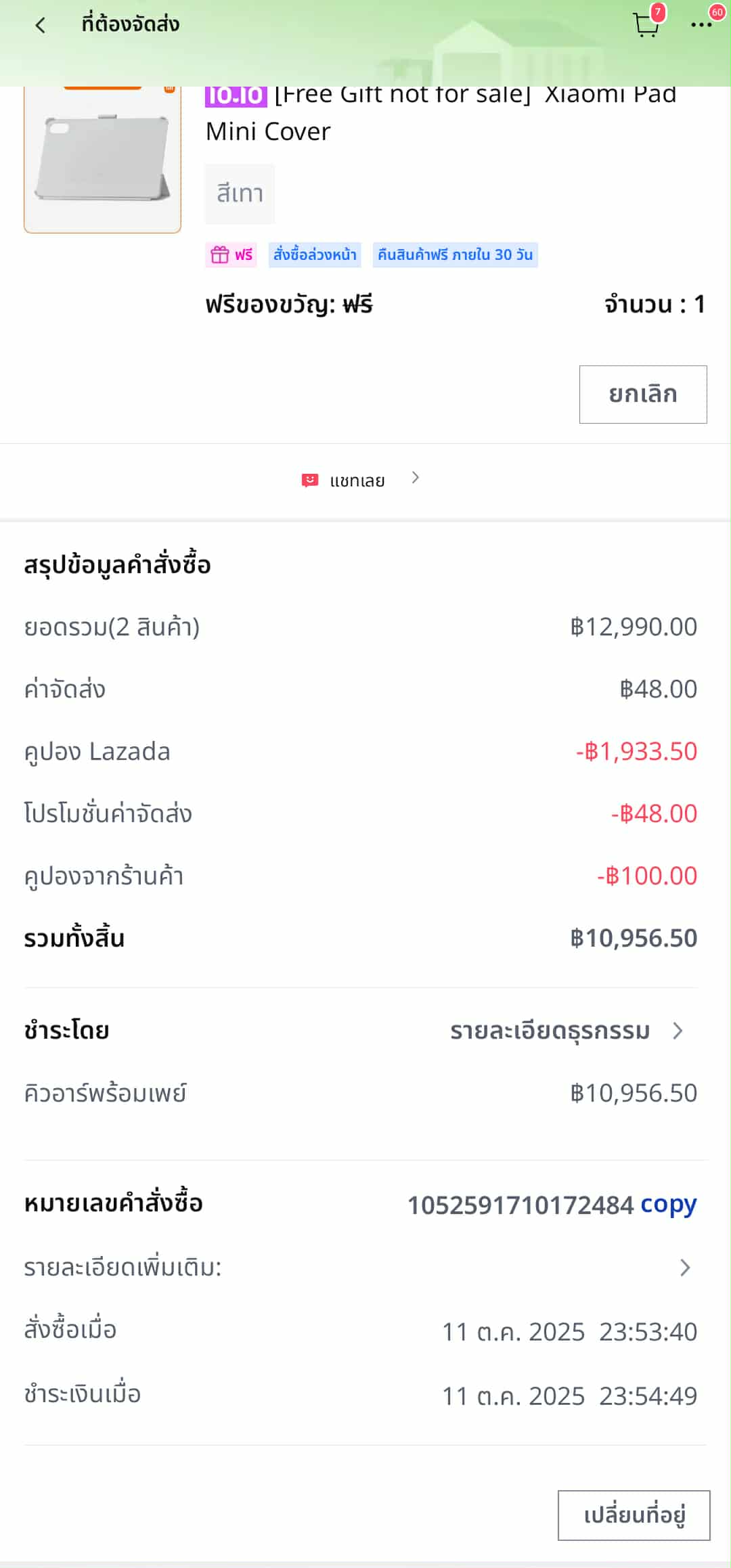Viewport: 731px width, 1568px height.
Task: Copy the order number
Action: point(668,1205)
